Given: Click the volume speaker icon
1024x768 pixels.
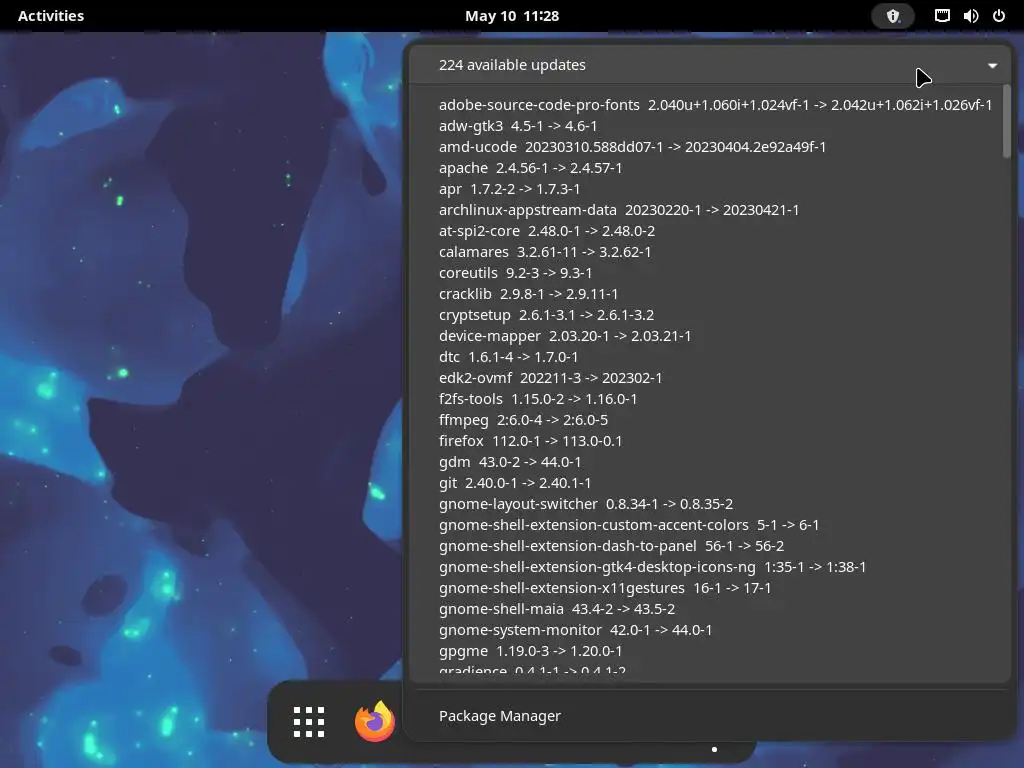Looking at the screenshot, I should coord(970,16).
